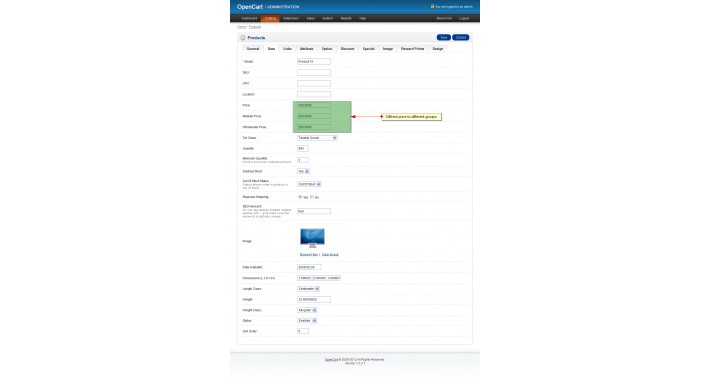
Task: Open the System menu
Action: (x=327, y=19)
